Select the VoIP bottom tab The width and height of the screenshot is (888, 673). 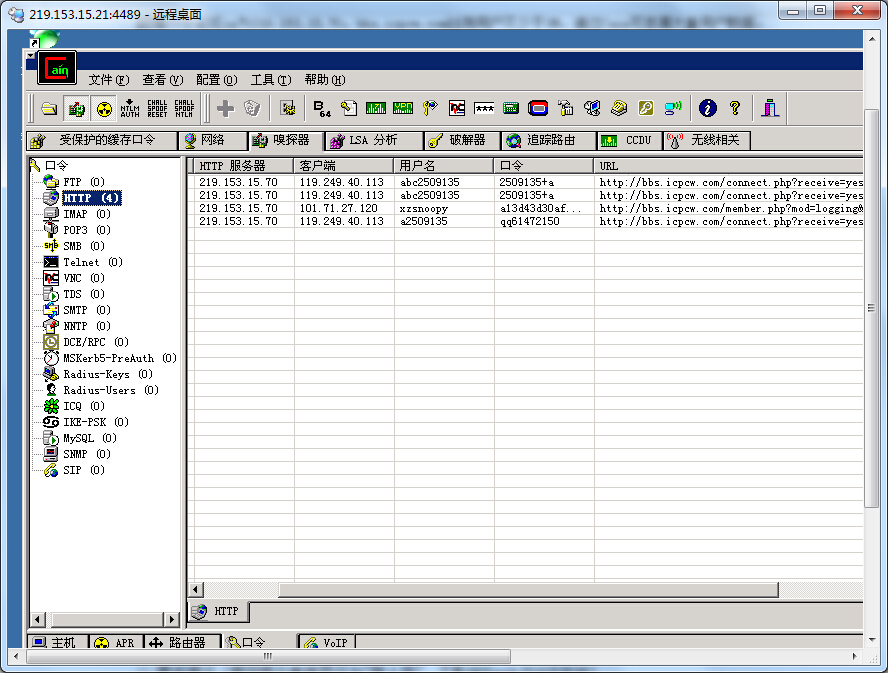tap(327, 642)
